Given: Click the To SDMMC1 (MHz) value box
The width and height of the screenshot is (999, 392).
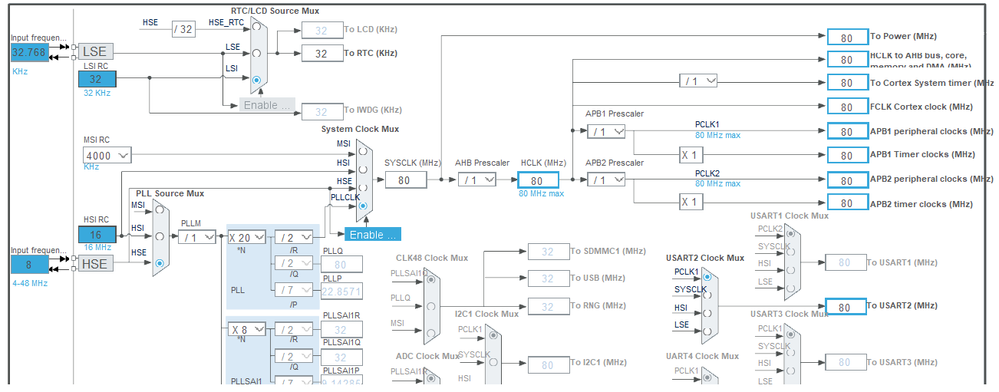Looking at the screenshot, I should click(549, 251).
